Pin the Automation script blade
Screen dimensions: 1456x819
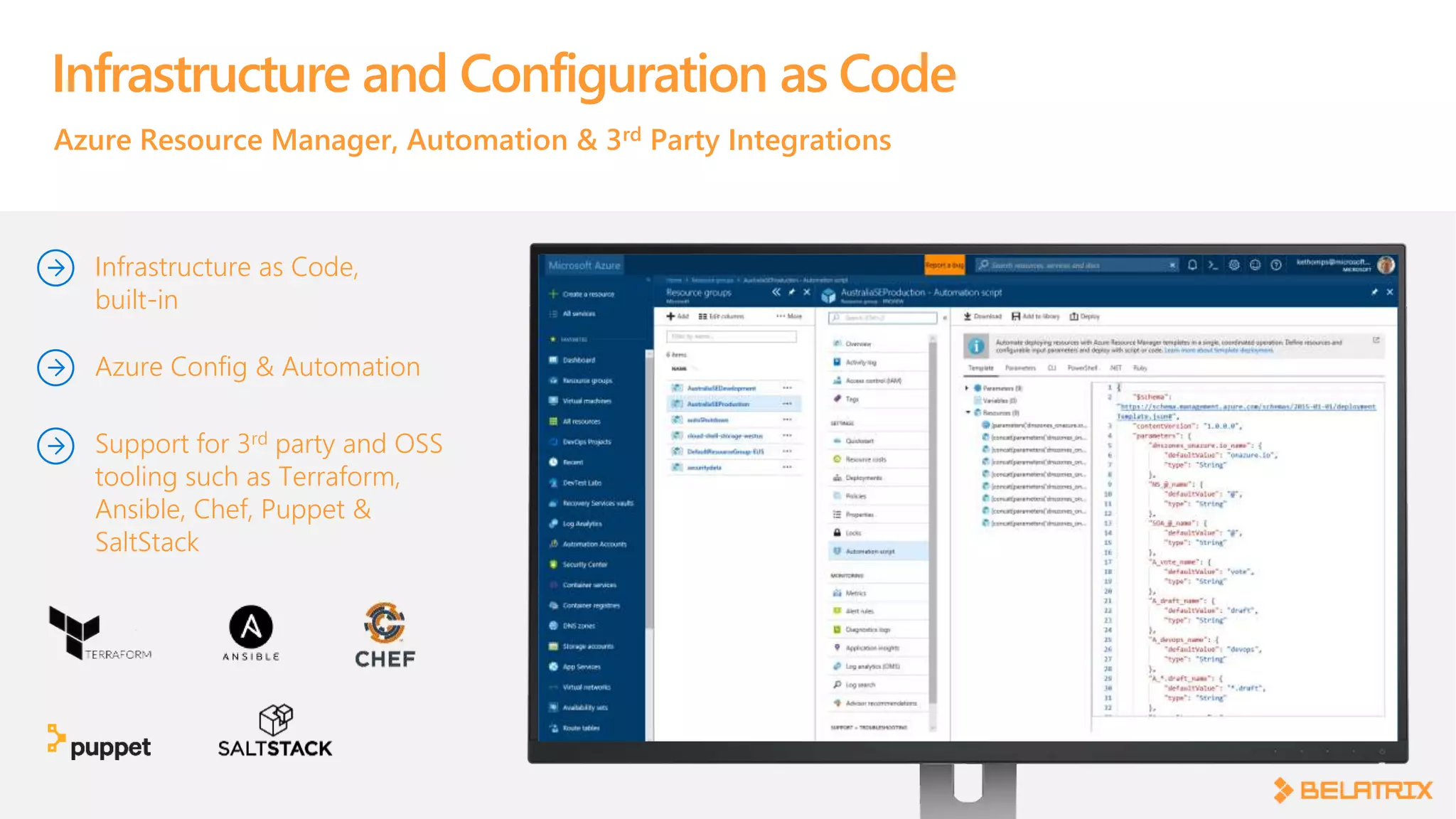point(1374,292)
